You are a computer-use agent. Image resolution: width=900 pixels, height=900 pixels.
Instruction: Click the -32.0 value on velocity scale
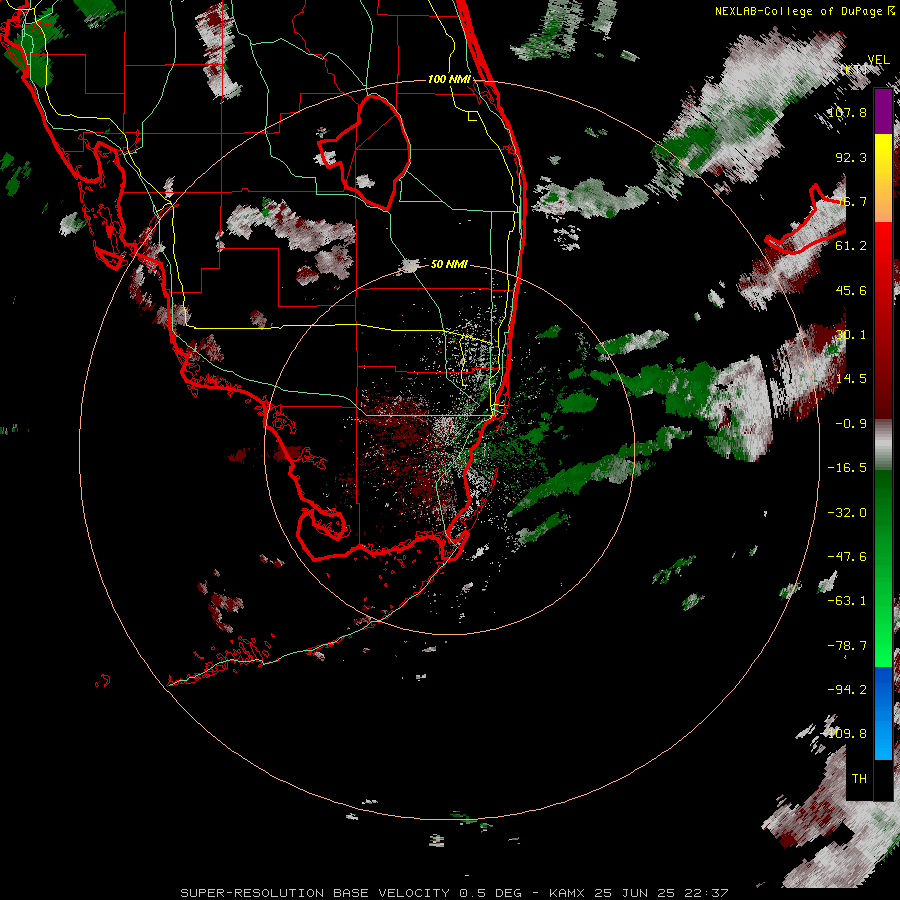[847, 513]
